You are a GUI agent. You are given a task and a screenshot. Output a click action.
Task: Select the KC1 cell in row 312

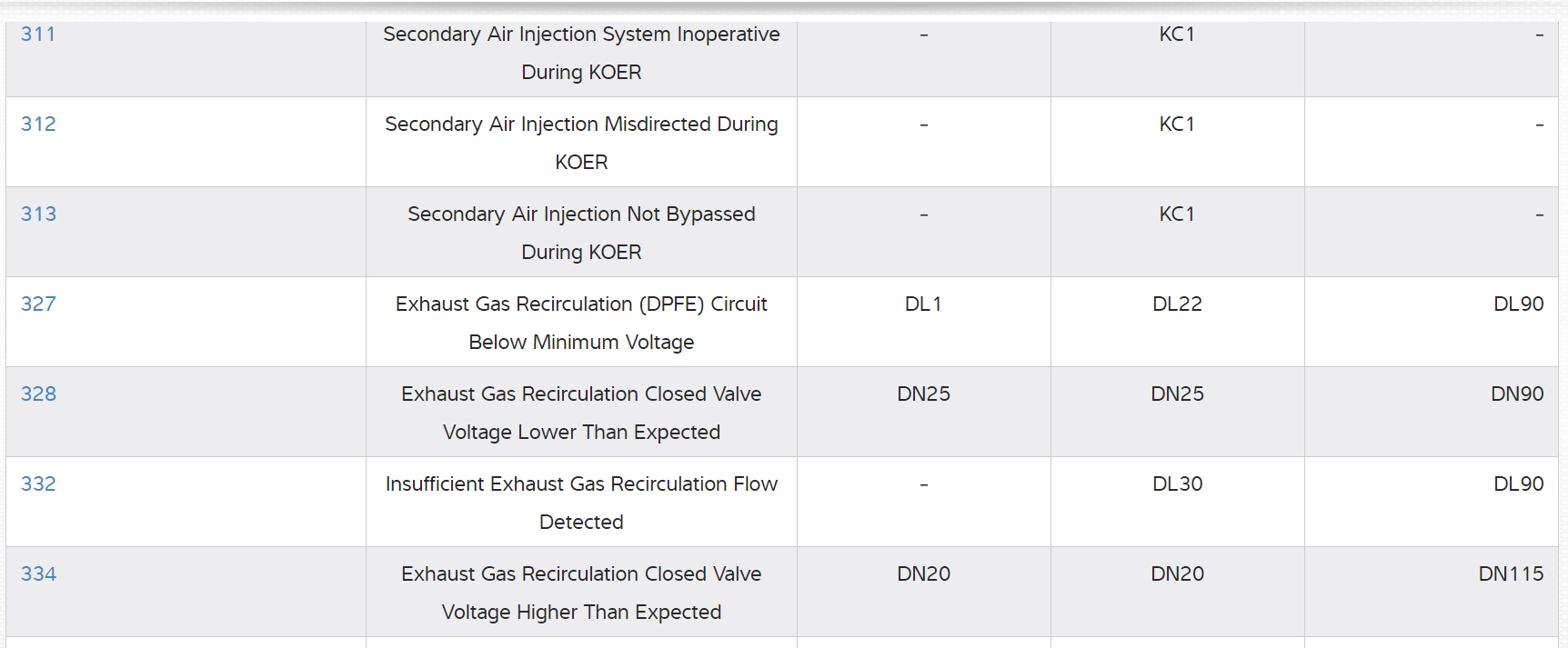1177,125
